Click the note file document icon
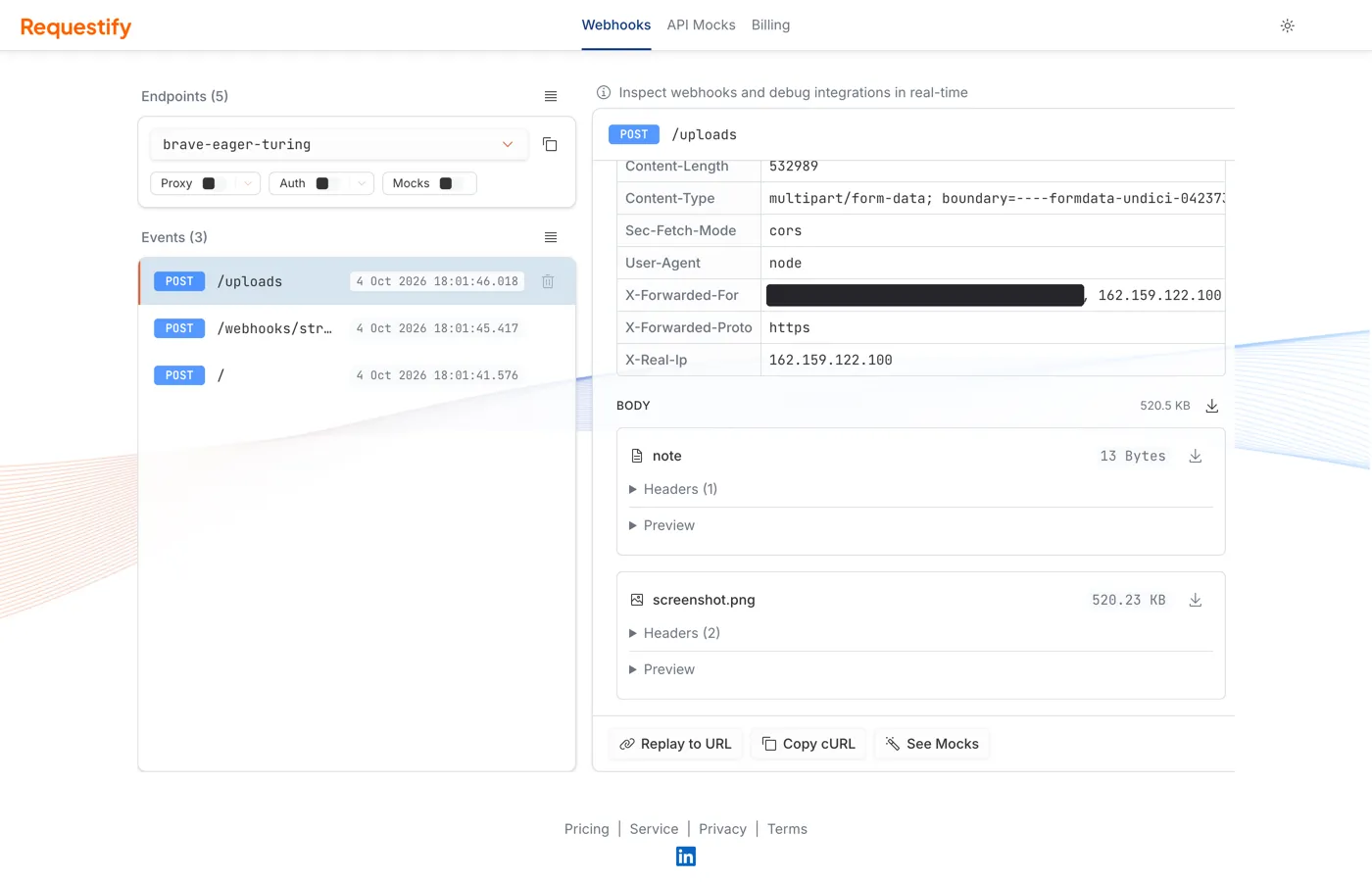 (637, 456)
